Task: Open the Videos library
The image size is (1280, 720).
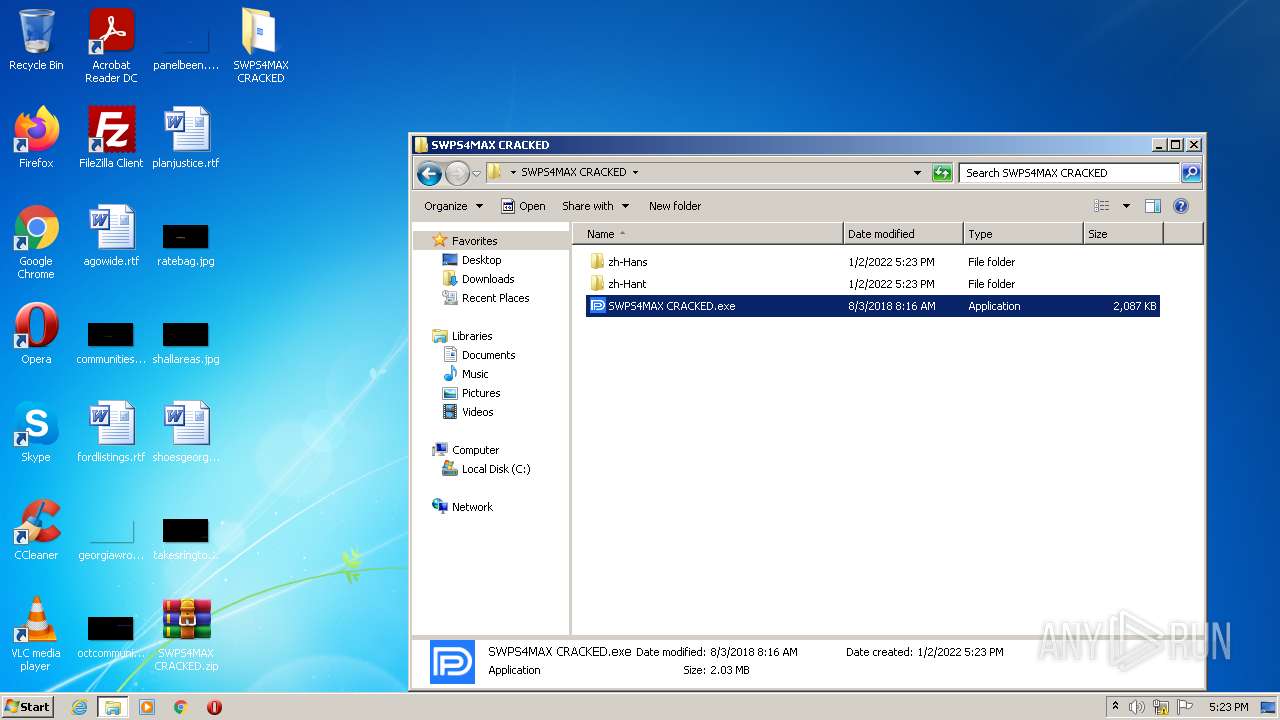Action: tap(477, 412)
